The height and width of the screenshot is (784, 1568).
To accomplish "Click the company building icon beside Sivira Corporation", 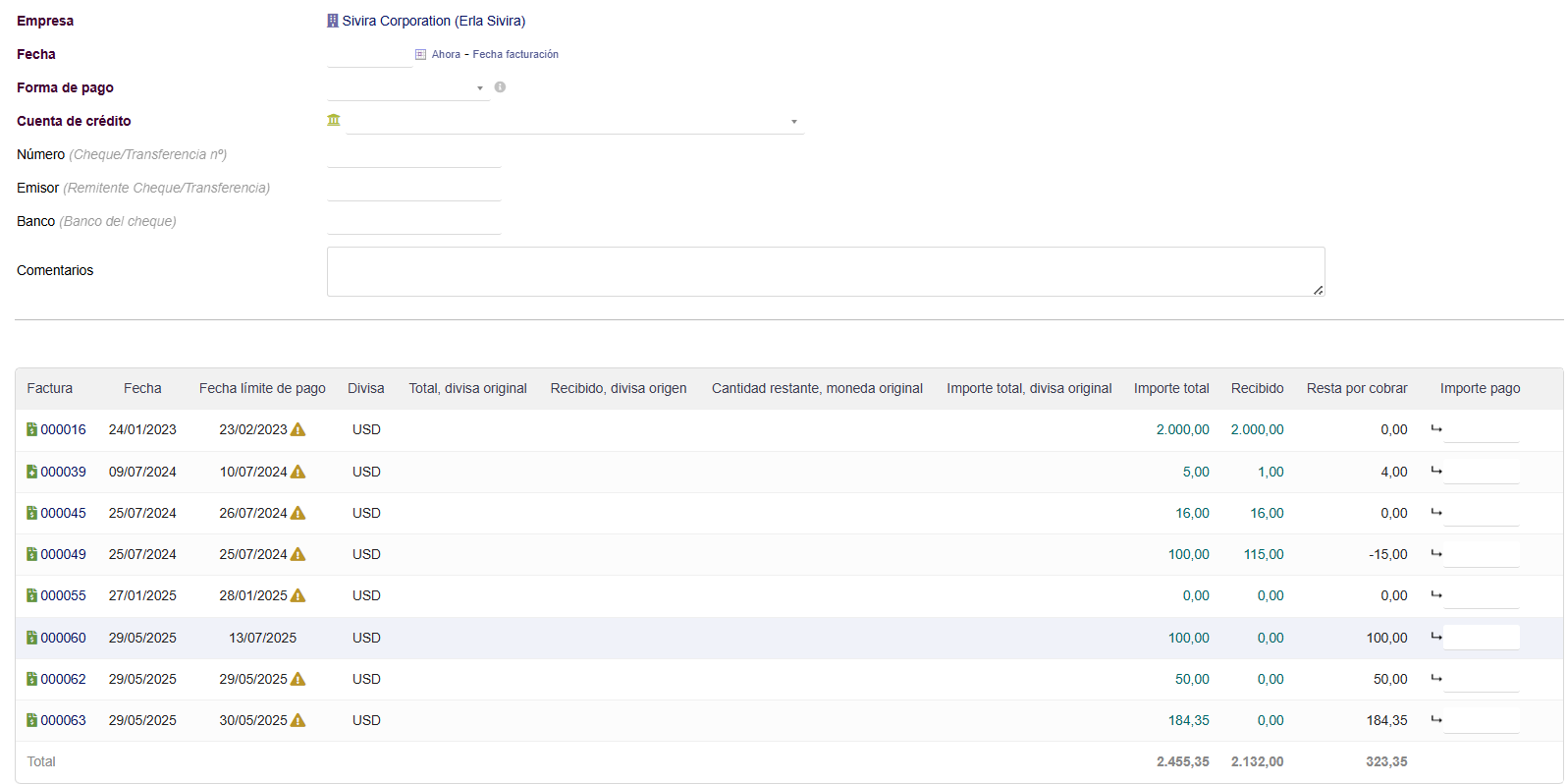I will click(333, 21).
